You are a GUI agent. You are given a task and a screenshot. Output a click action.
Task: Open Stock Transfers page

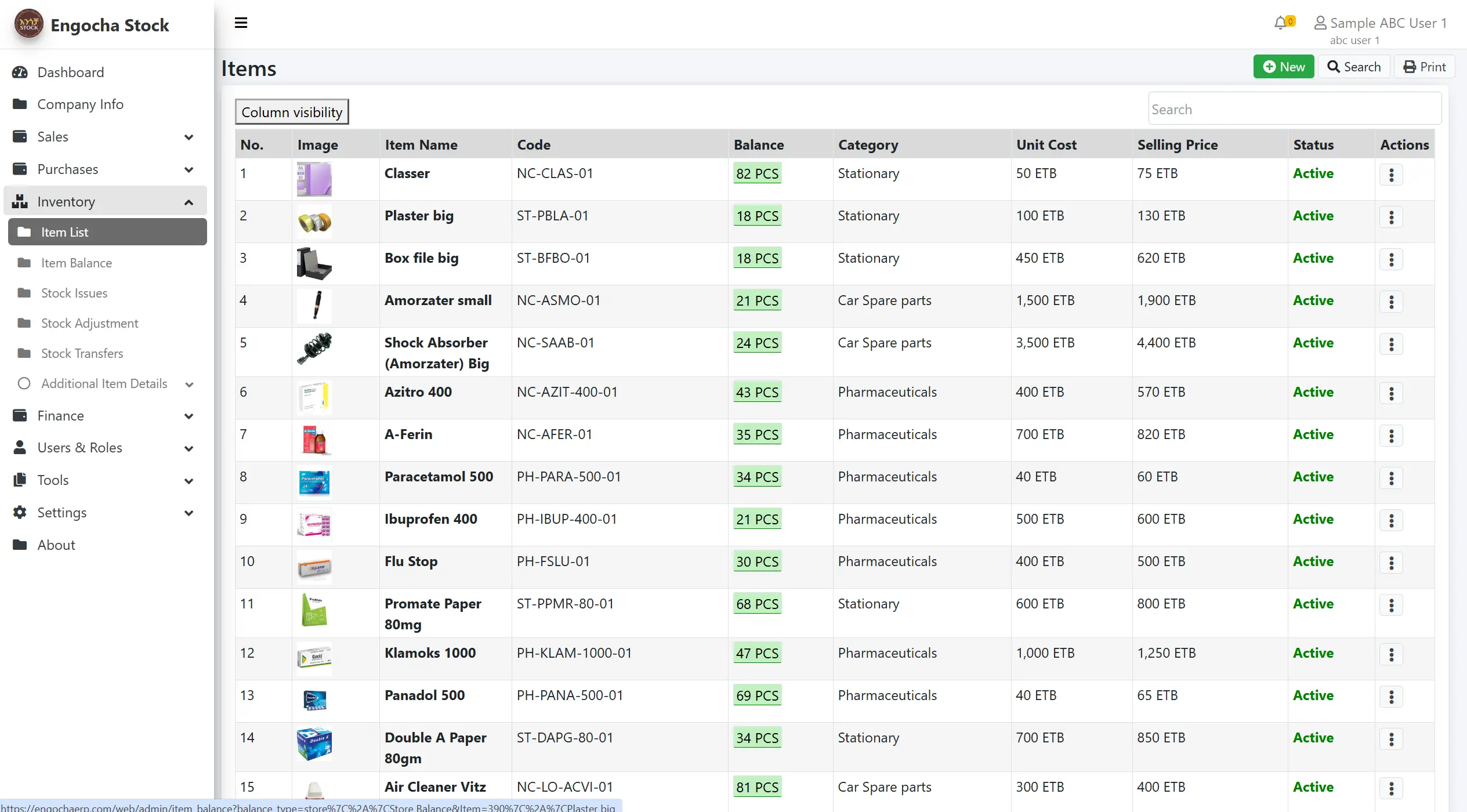[107, 354]
